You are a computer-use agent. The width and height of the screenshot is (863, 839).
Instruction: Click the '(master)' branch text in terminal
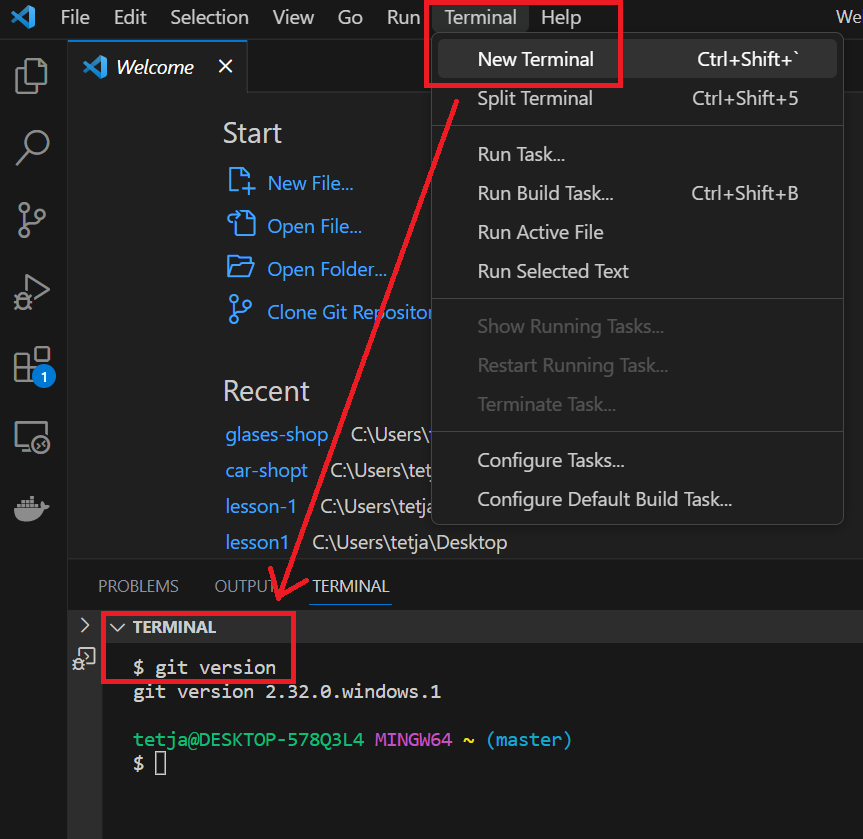tap(529, 740)
